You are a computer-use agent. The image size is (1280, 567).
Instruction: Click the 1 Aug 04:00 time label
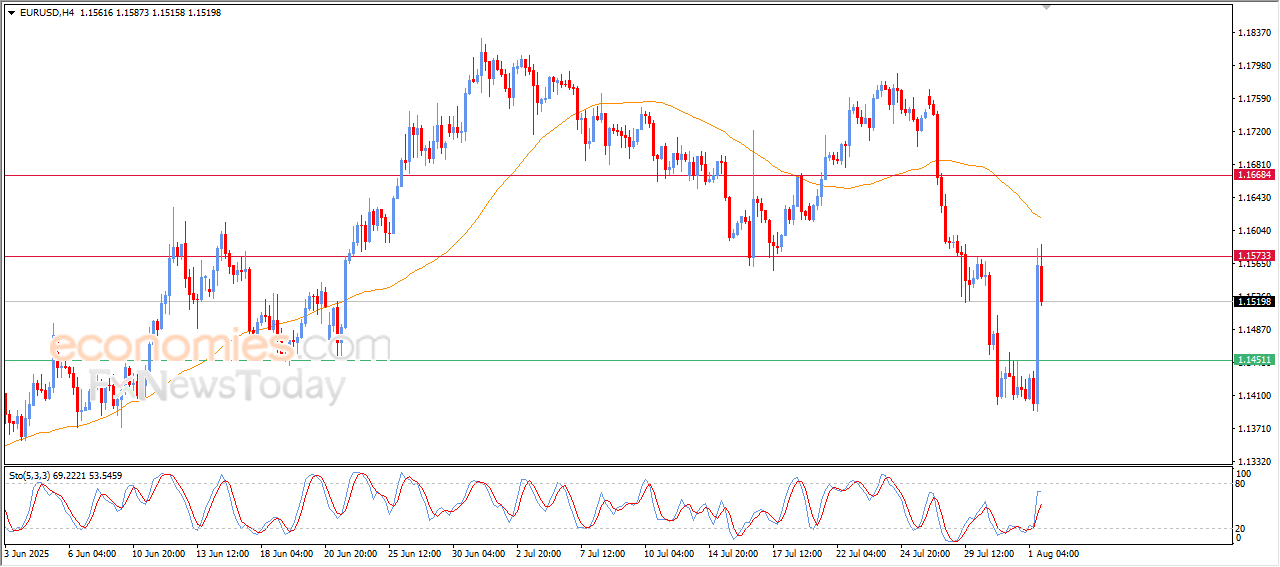[1054, 553]
